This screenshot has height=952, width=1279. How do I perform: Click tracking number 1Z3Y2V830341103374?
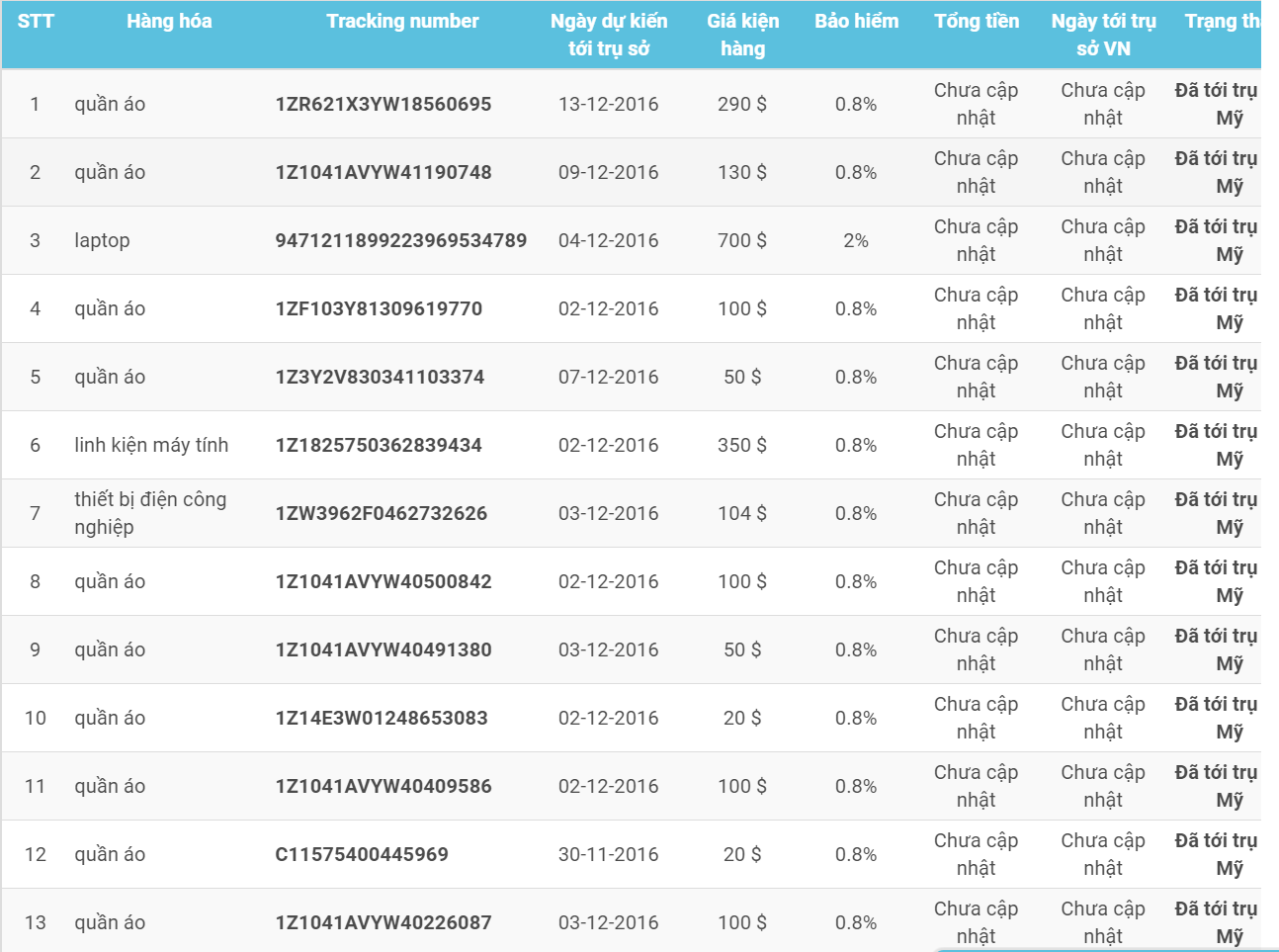380,377
